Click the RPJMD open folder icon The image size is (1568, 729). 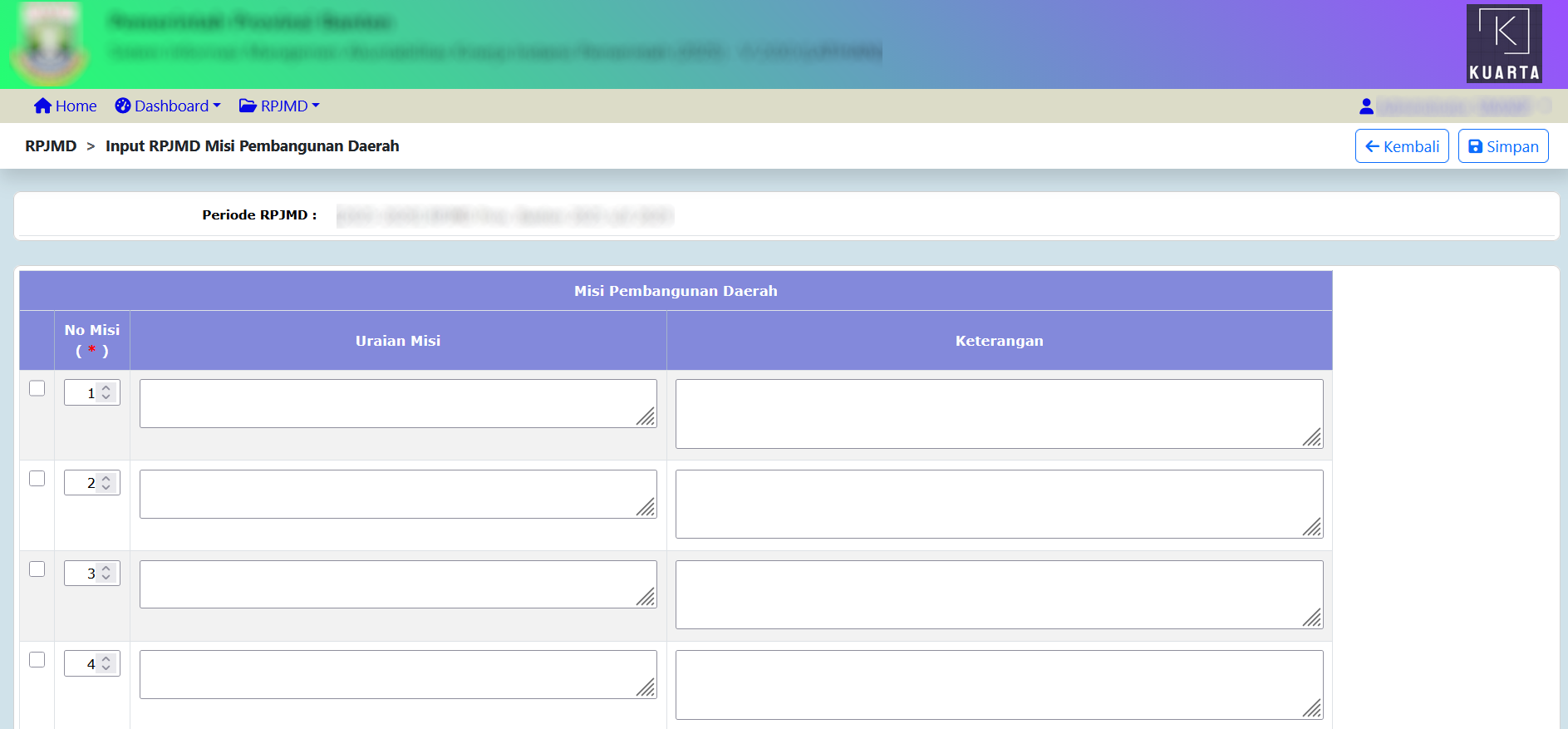(248, 106)
